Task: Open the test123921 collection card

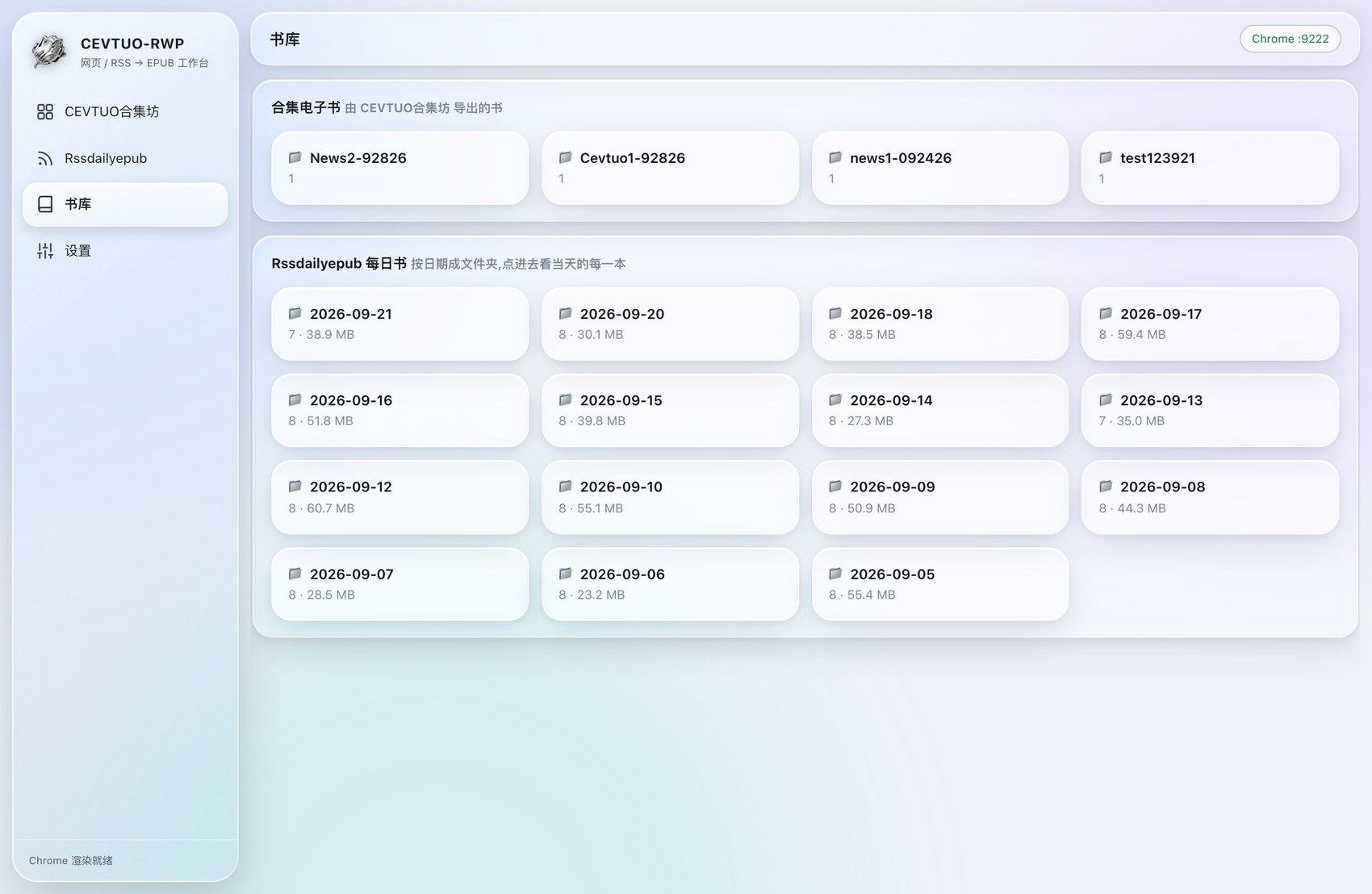Action: (x=1210, y=168)
